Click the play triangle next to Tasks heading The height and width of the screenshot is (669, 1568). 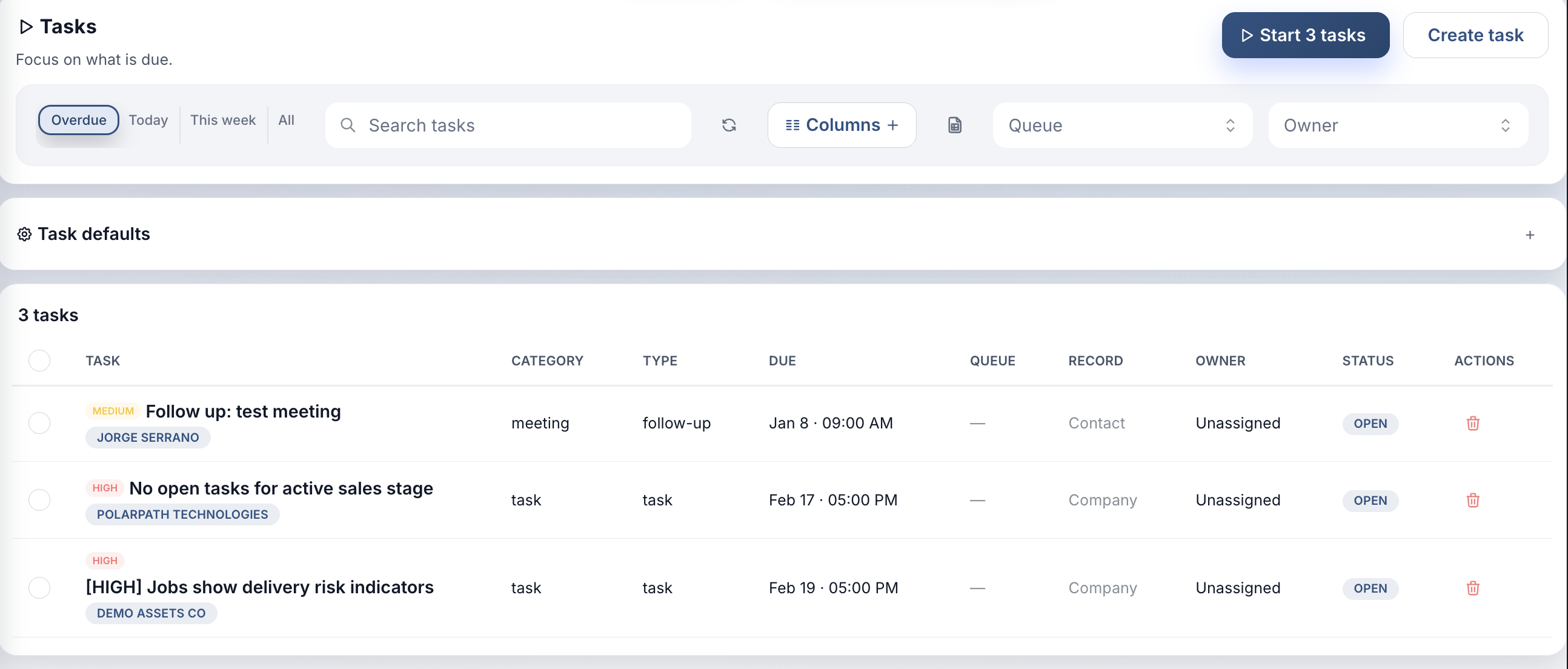(25, 26)
